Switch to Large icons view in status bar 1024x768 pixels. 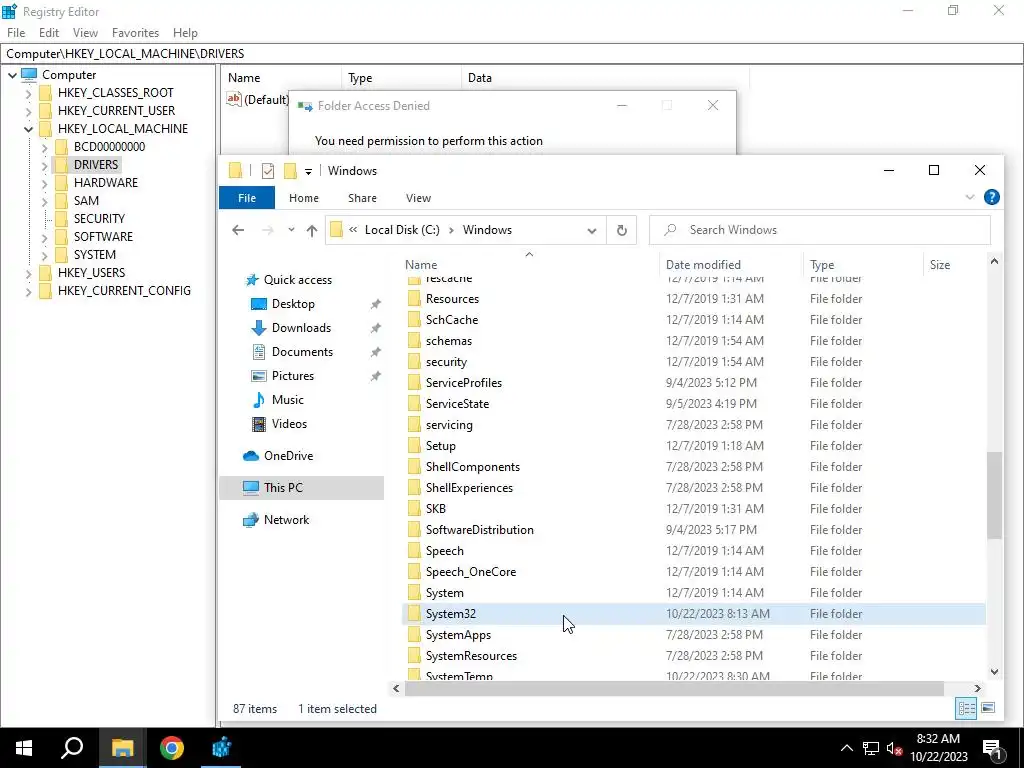[988, 708]
